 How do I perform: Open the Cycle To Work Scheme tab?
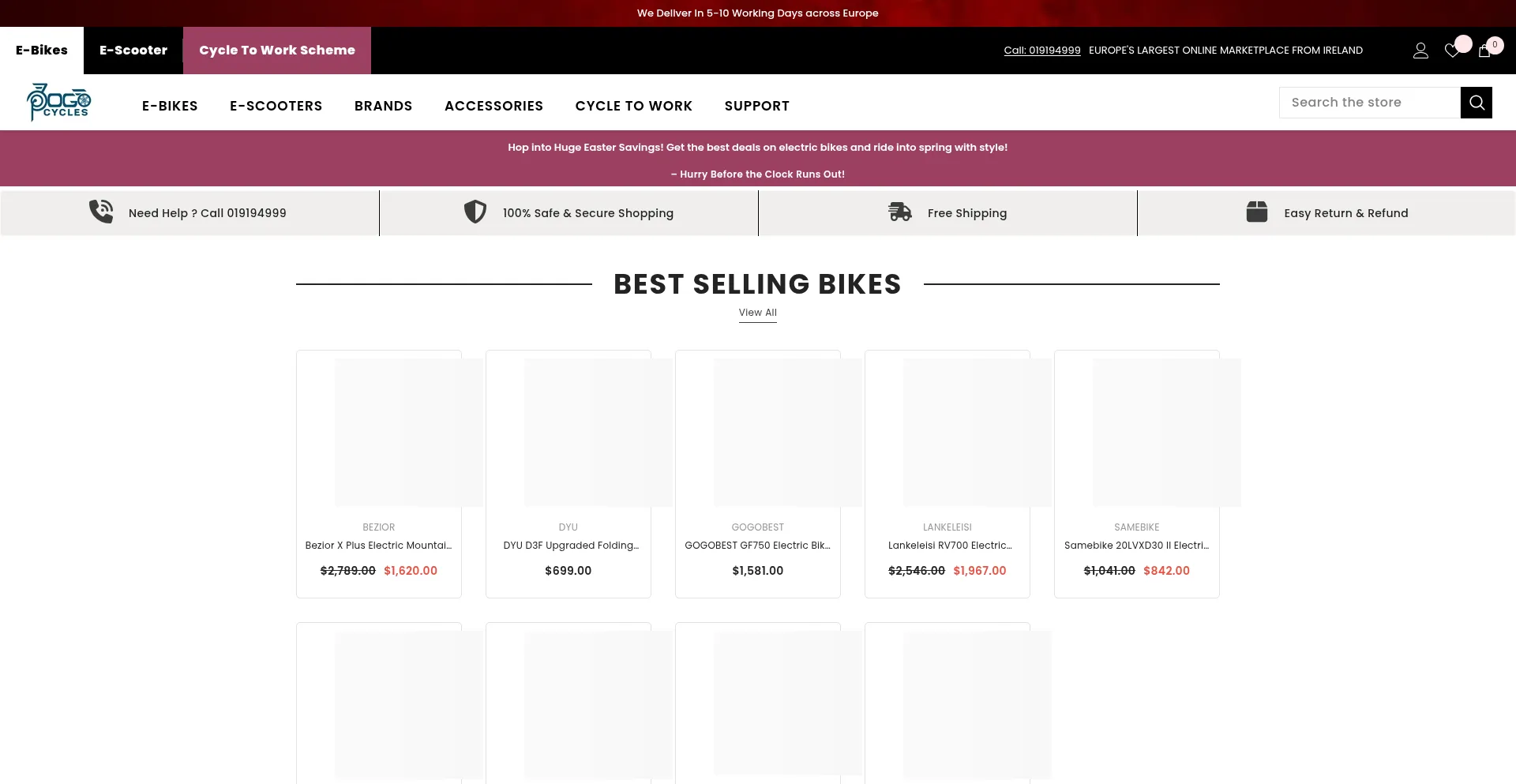point(277,51)
